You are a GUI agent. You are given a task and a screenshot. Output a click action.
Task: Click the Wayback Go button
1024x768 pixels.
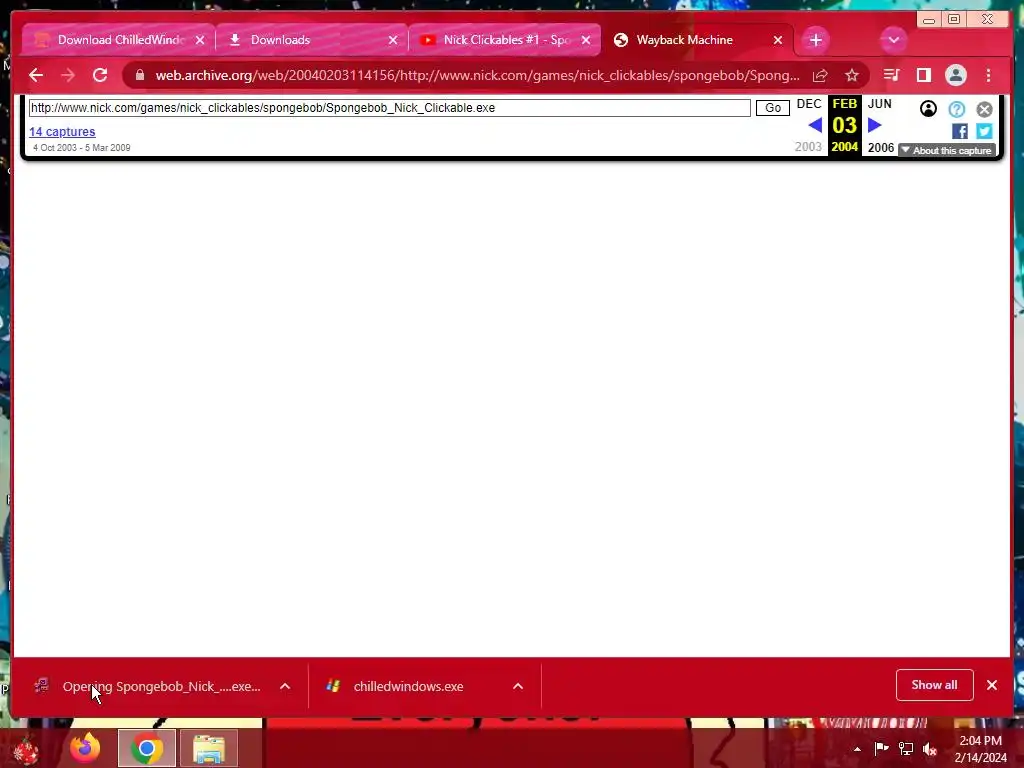pos(773,108)
